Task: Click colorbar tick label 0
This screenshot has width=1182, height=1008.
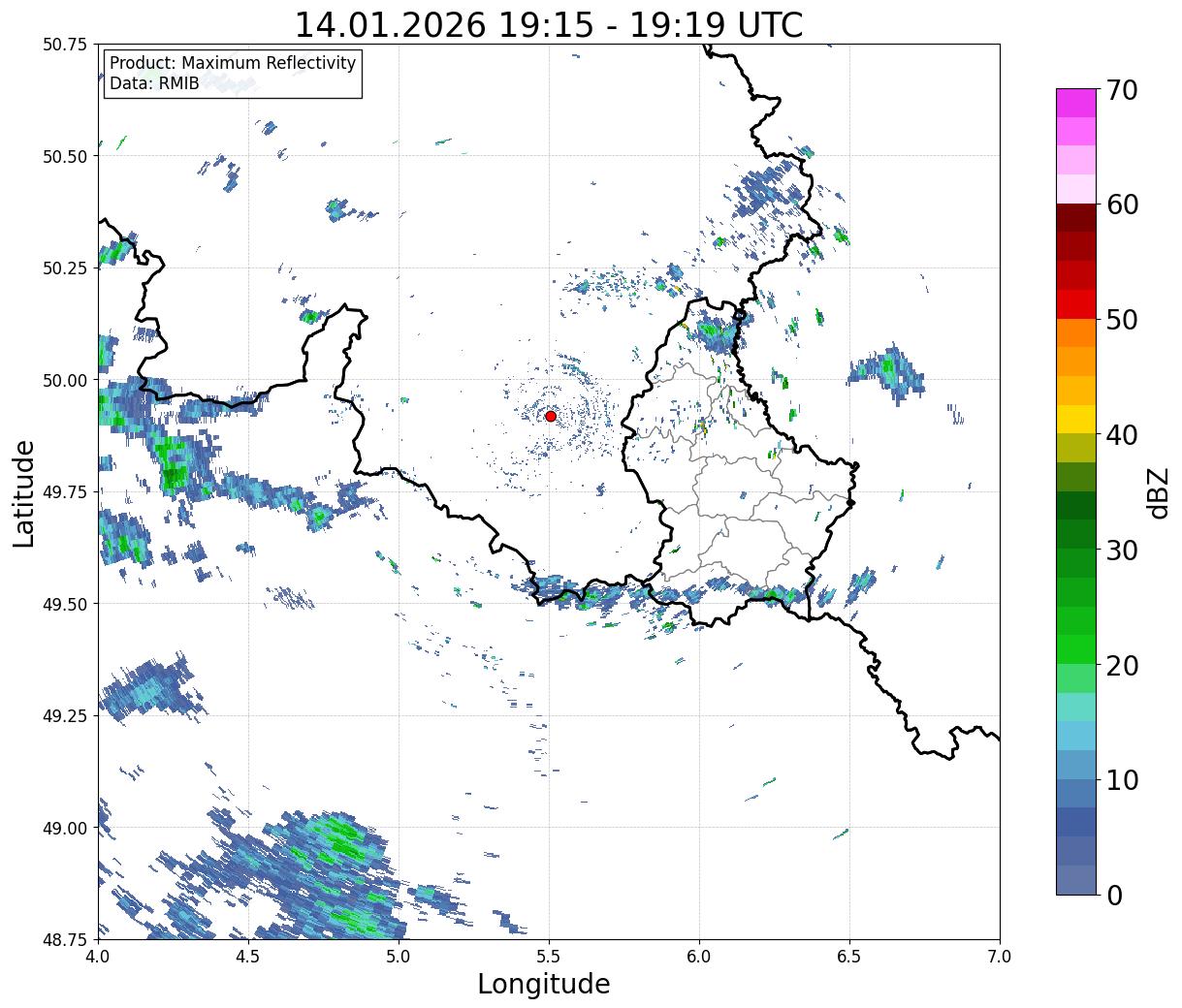Action: pos(1114,895)
